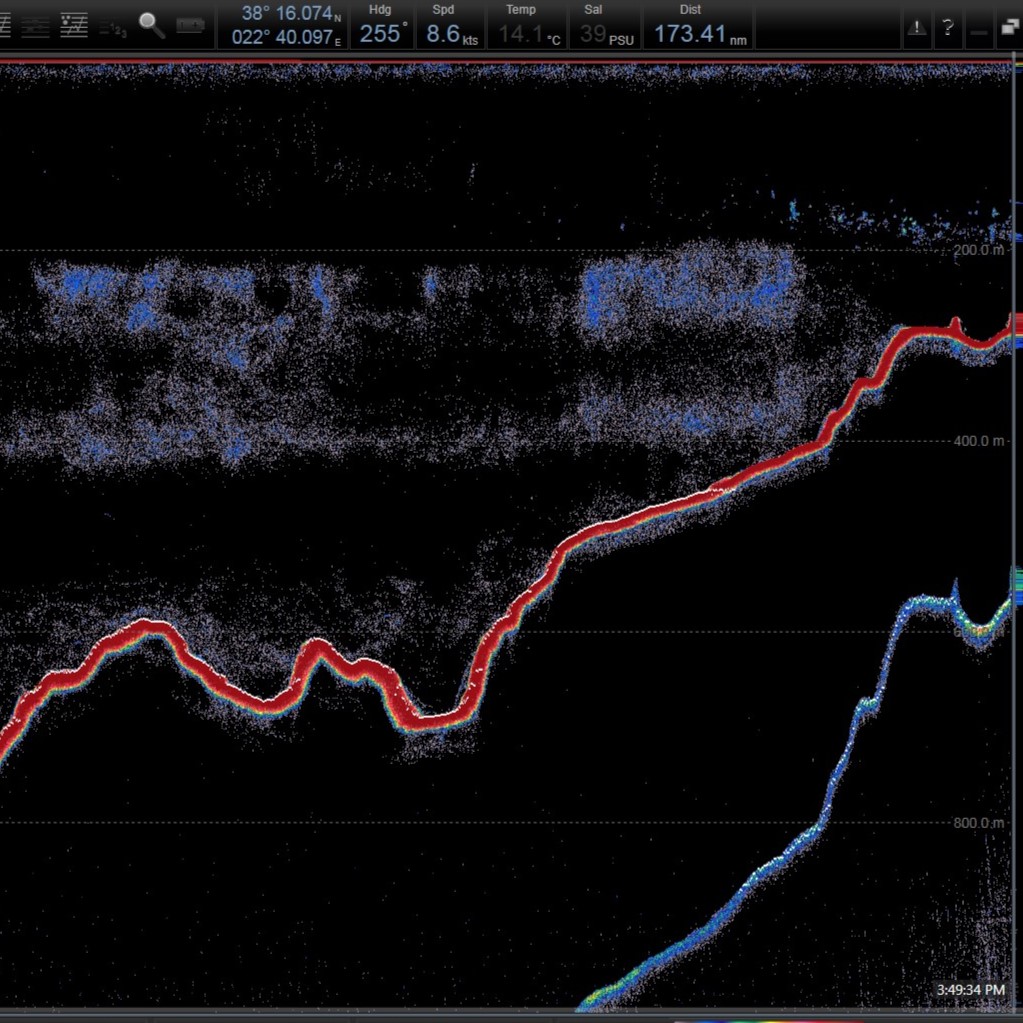Click the partially visible leftmost toolbar icon

[x=5, y=26]
